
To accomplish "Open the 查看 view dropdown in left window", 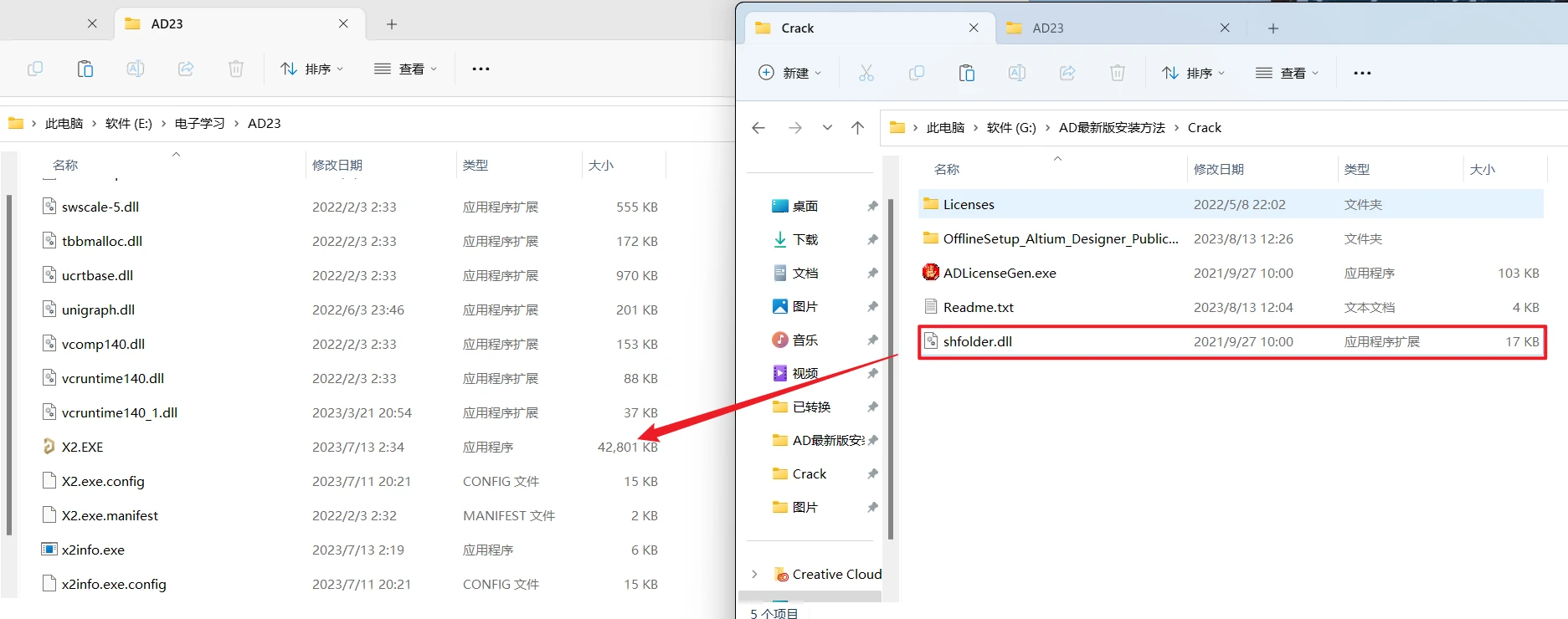I will coord(405,69).
